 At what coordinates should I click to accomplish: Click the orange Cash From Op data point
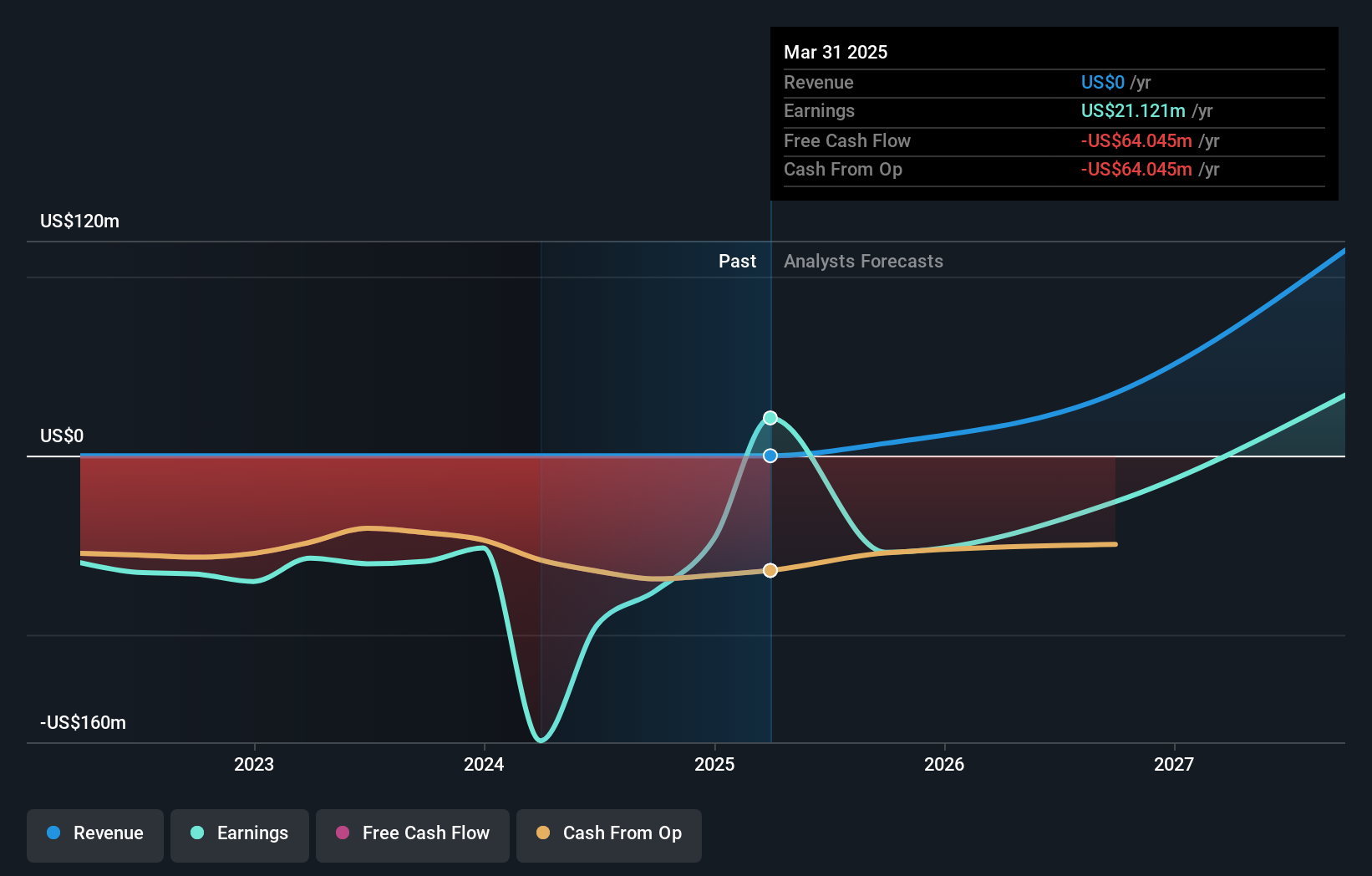[770, 570]
